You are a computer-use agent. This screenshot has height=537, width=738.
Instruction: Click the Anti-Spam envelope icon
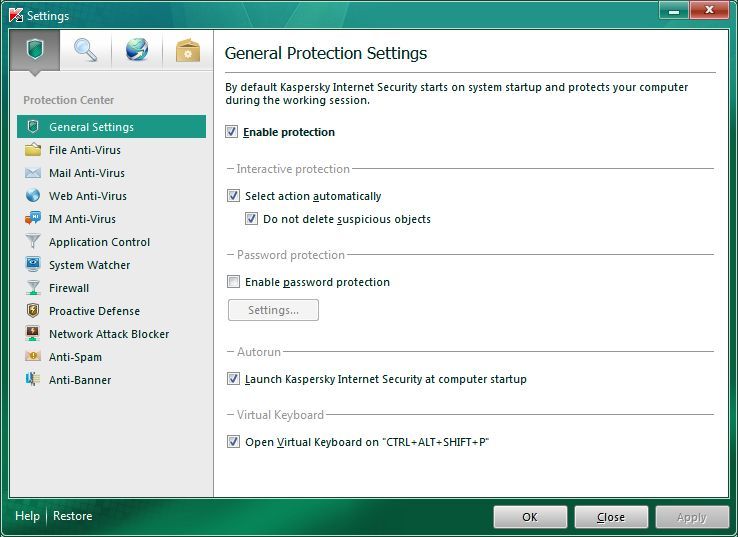click(33, 356)
